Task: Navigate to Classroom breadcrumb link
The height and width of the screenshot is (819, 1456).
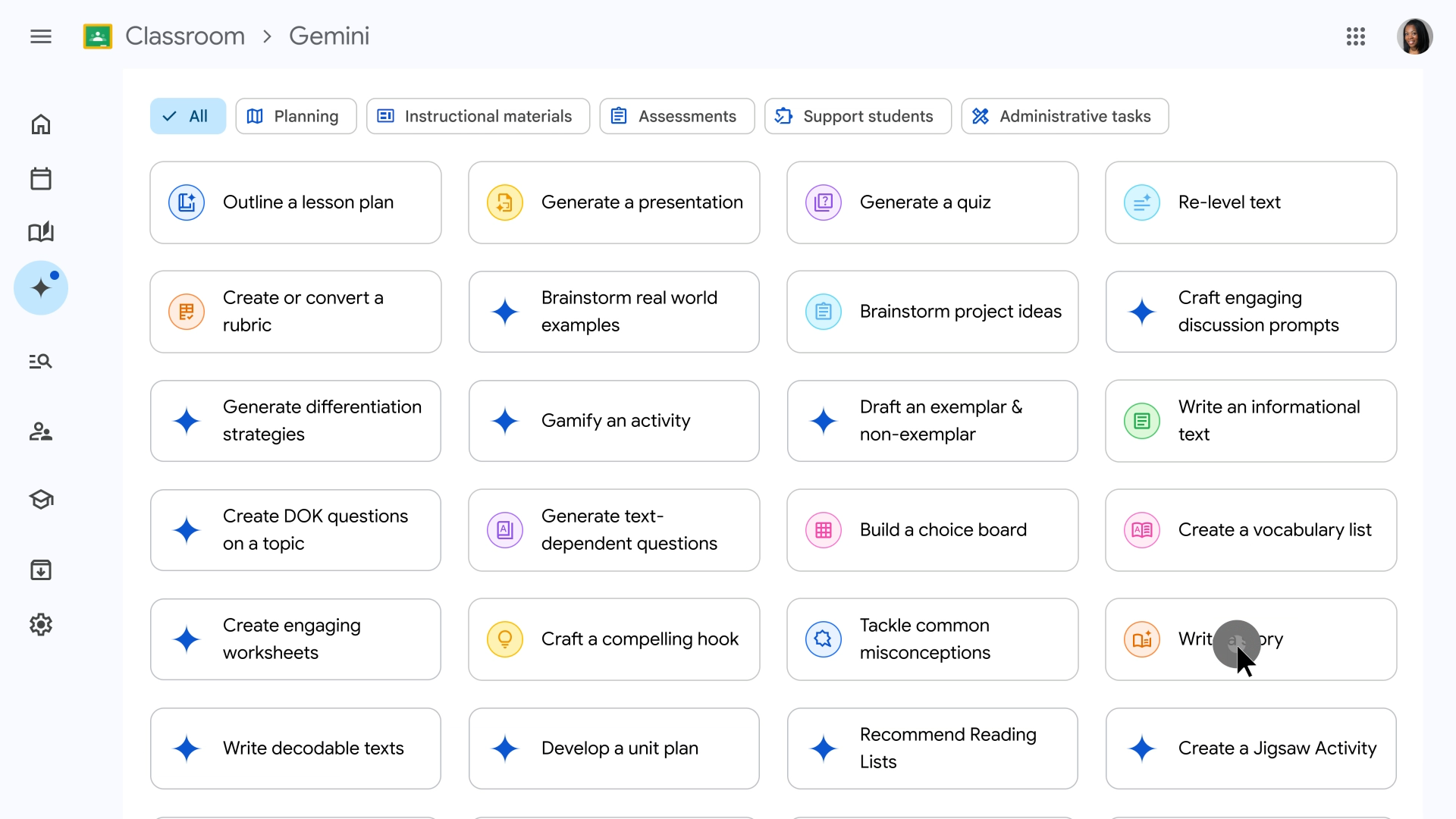Action: click(185, 36)
